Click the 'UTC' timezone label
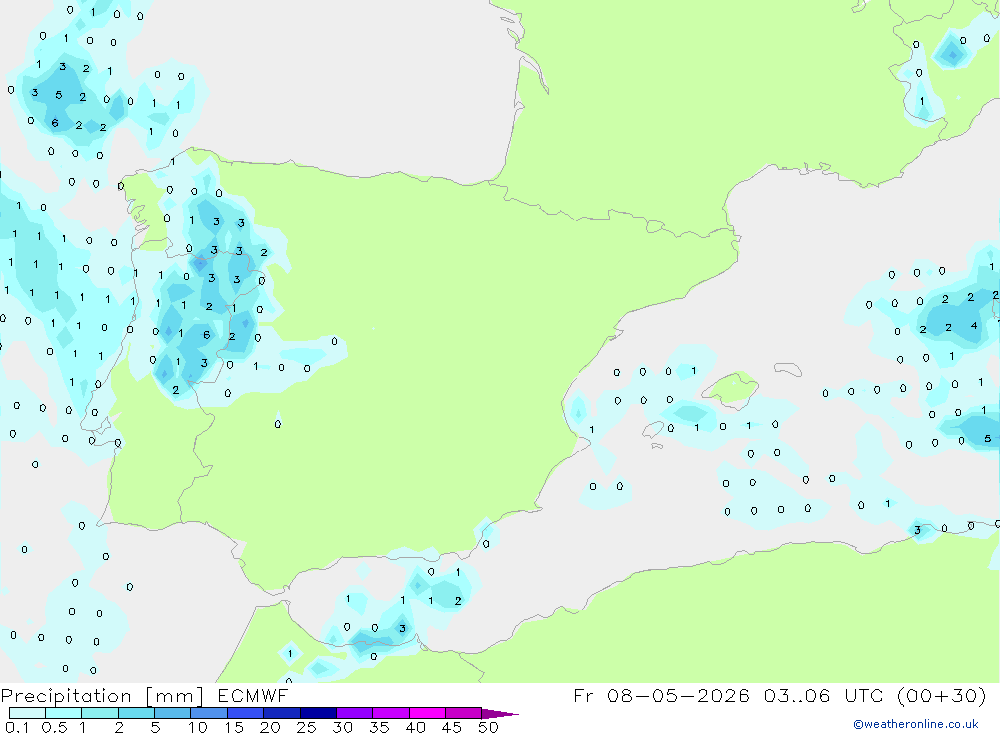This screenshot has height=733, width=1000. point(866,695)
